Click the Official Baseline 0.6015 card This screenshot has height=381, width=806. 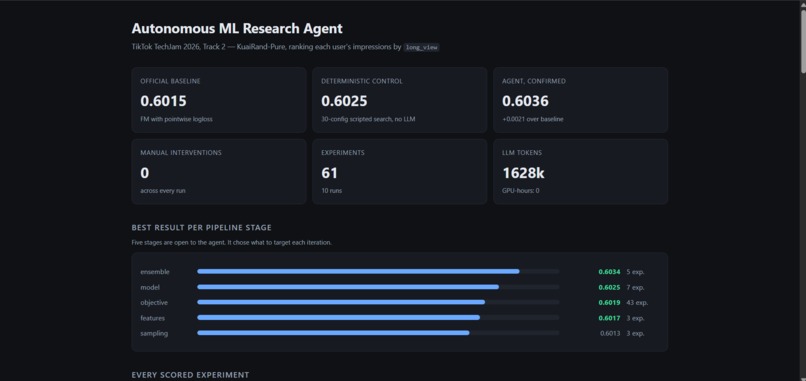click(219, 100)
